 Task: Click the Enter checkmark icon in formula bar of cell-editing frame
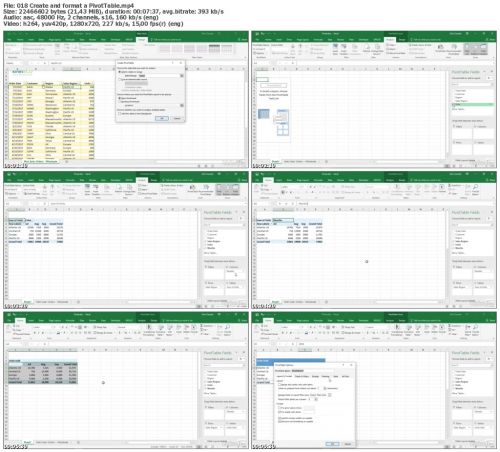pos(286,204)
